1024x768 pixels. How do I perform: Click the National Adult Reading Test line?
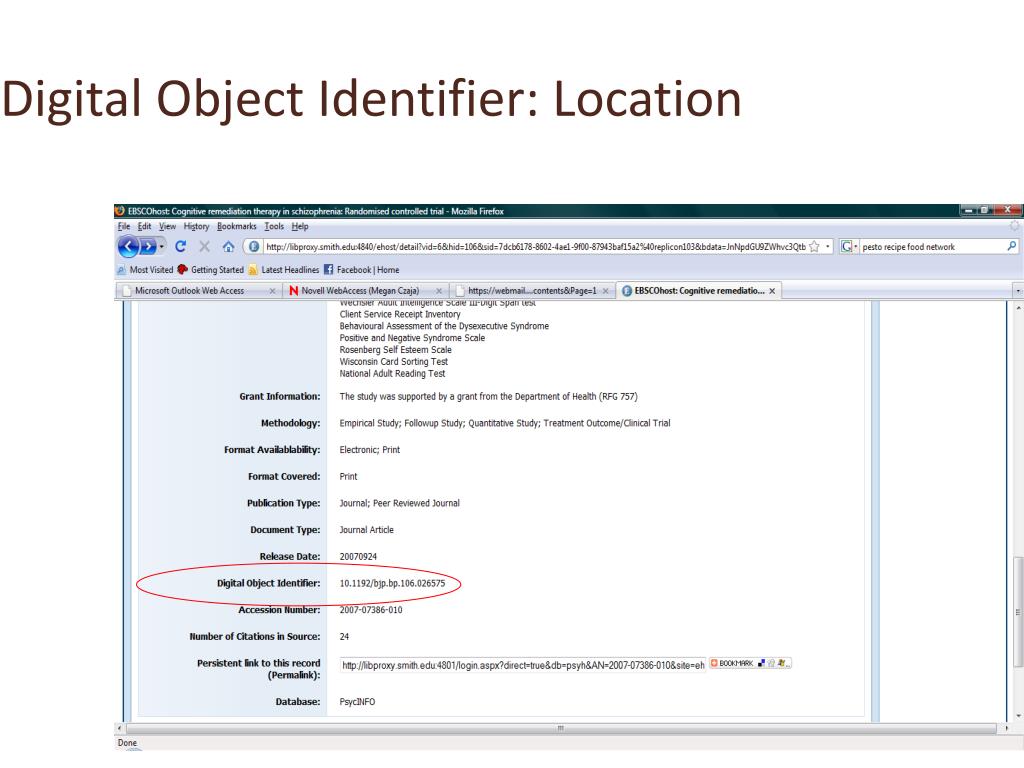[x=392, y=374]
